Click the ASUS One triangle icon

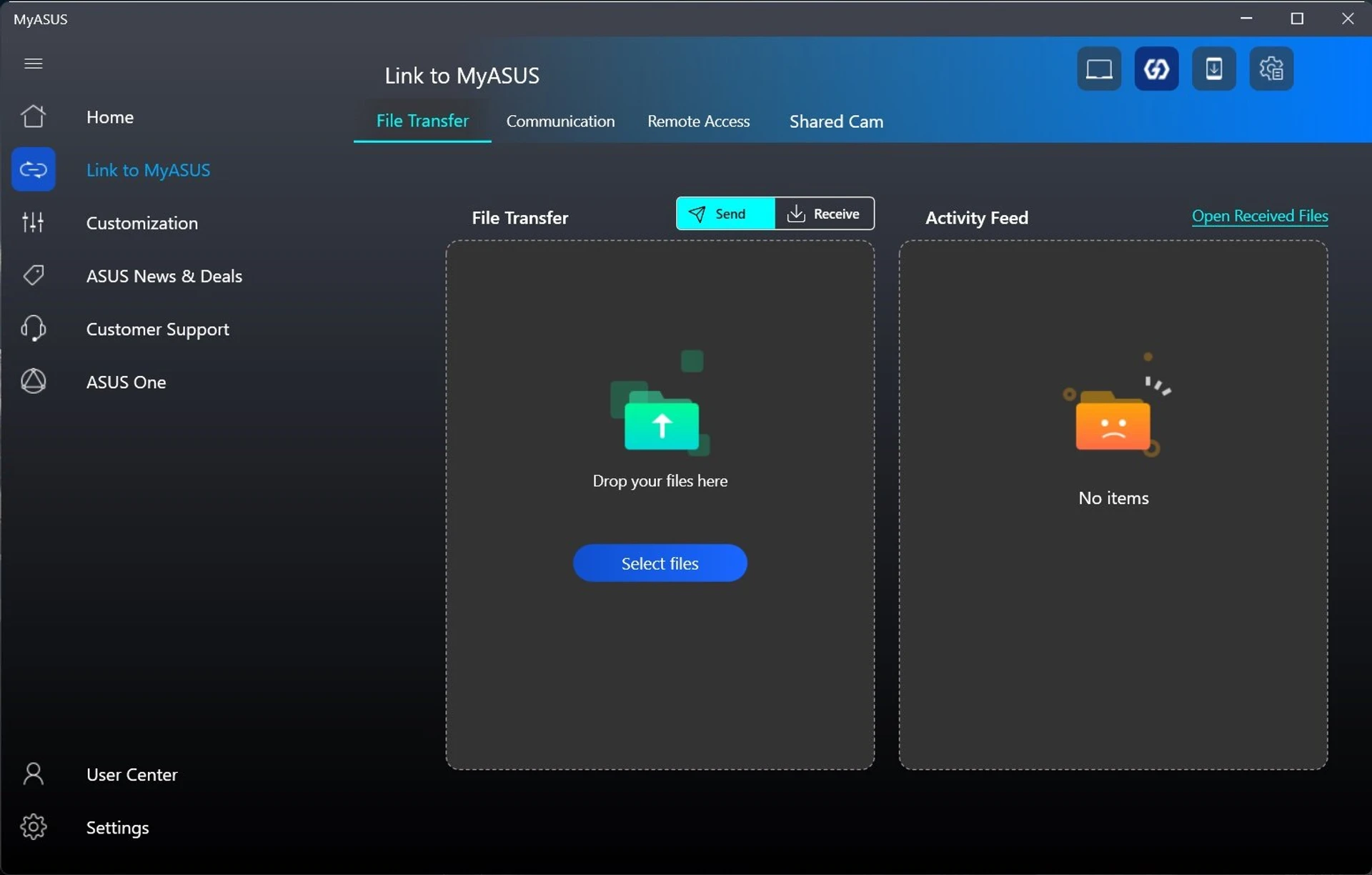33,382
